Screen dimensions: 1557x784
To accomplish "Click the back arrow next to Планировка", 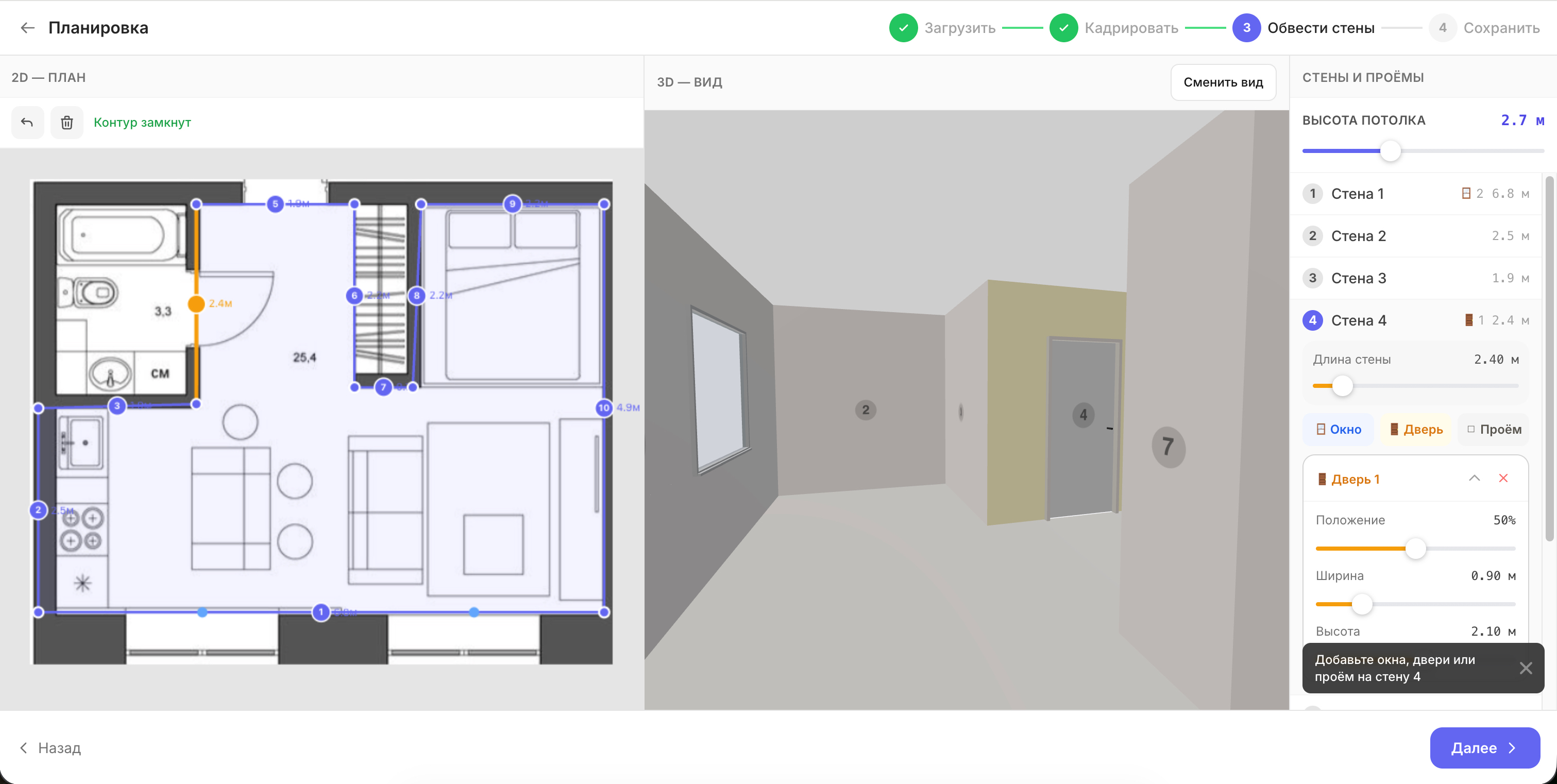I will (x=27, y=28).
